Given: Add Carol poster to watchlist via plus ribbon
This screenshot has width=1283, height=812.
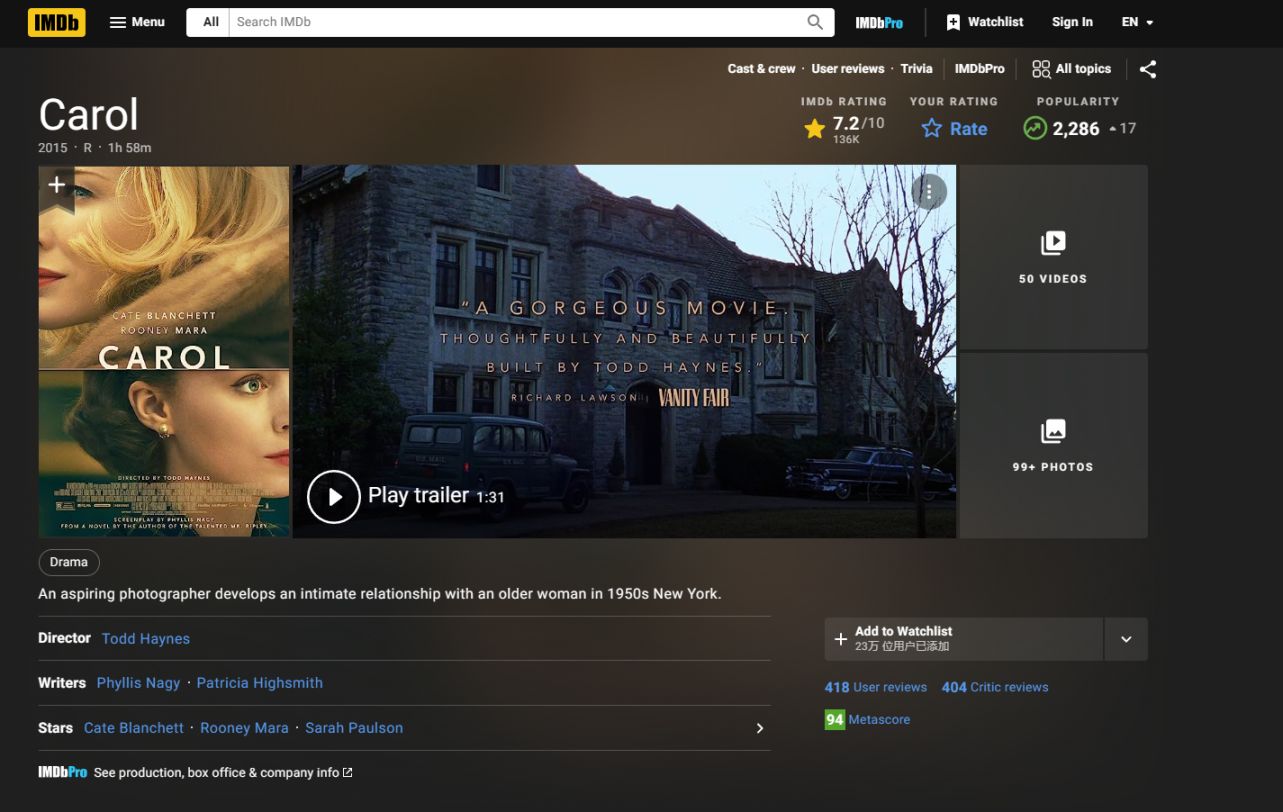Looking at the screenshot, I should pos(57,186).
